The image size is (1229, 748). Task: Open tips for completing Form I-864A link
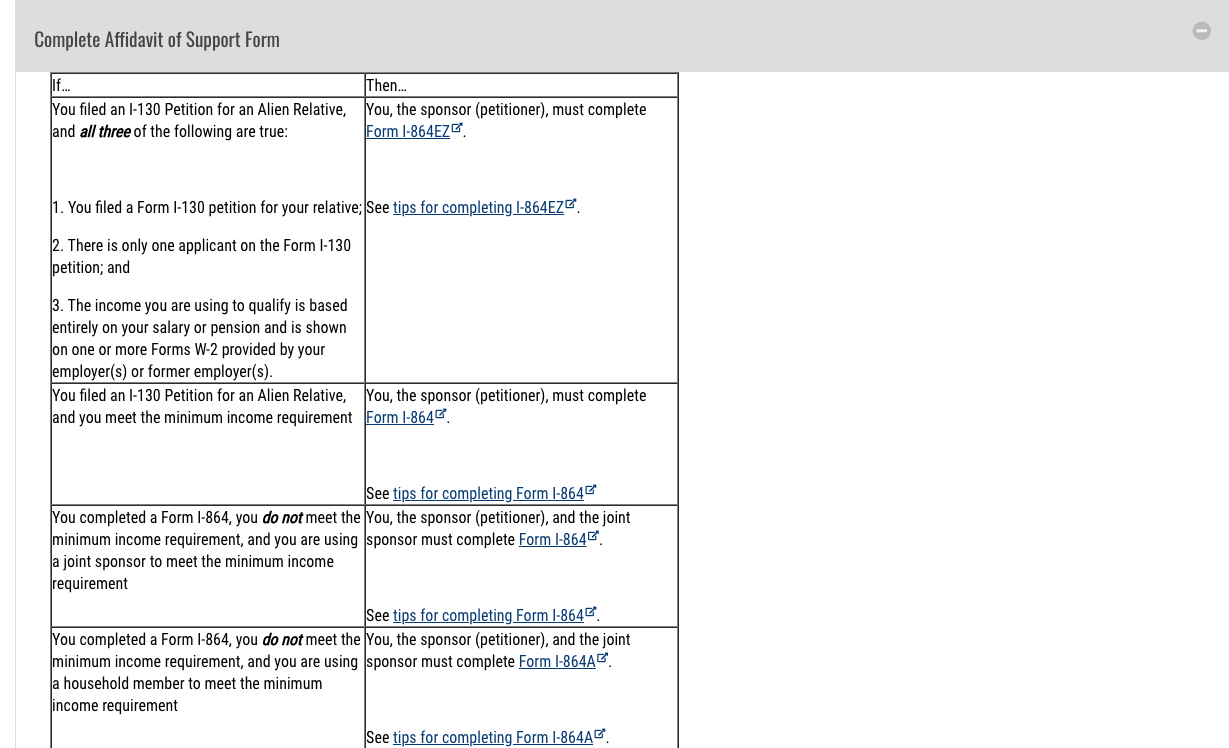[x=492, y=737]
